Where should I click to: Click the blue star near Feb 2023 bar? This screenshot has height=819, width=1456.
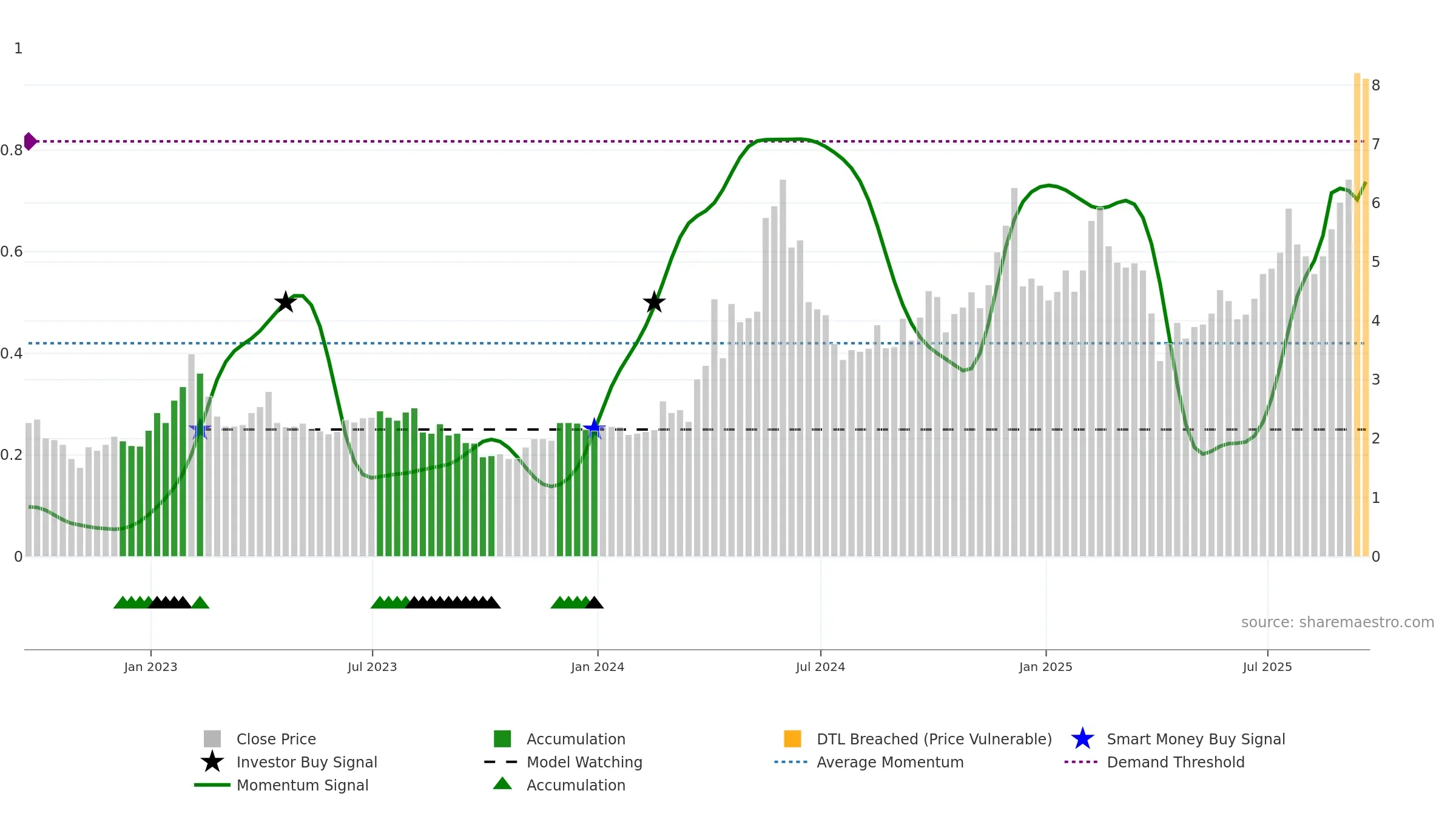point(200,430)
